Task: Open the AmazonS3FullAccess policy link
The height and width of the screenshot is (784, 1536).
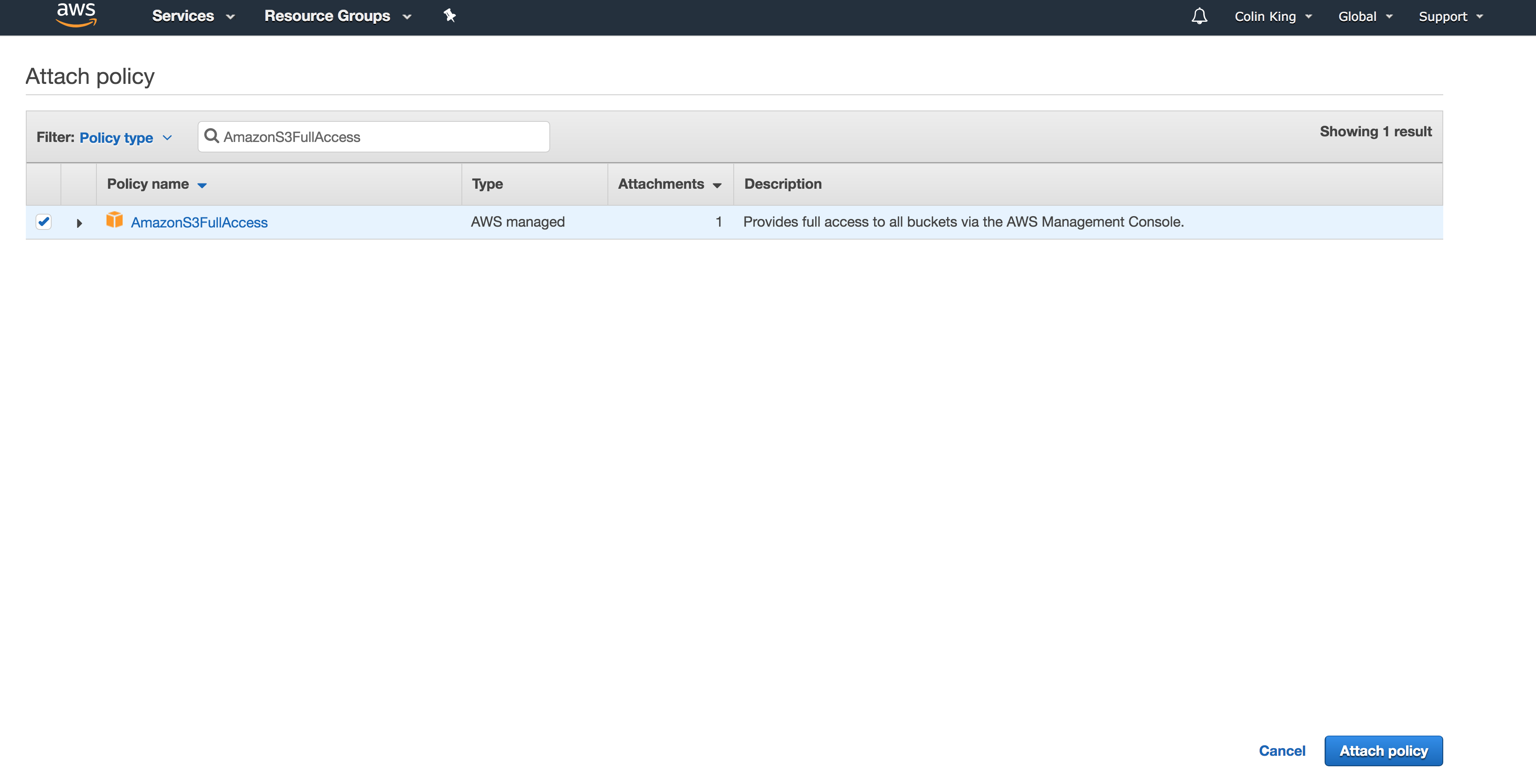Action: tap(199, 222)
